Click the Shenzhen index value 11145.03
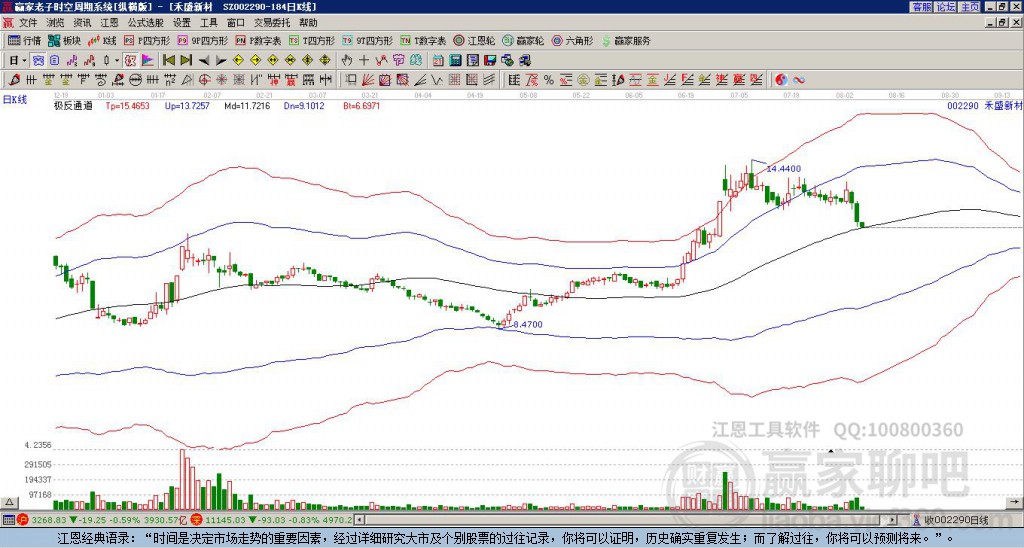The width and height of the screenshot is (1024, 548). point(223,520)
